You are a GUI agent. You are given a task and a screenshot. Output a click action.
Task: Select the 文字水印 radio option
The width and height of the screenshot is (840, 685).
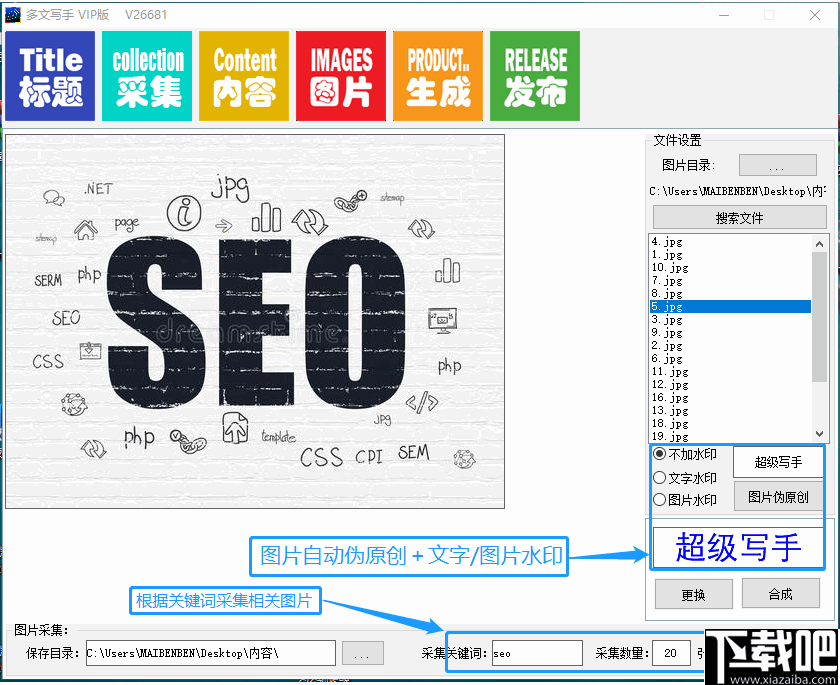tap(684, 477)
